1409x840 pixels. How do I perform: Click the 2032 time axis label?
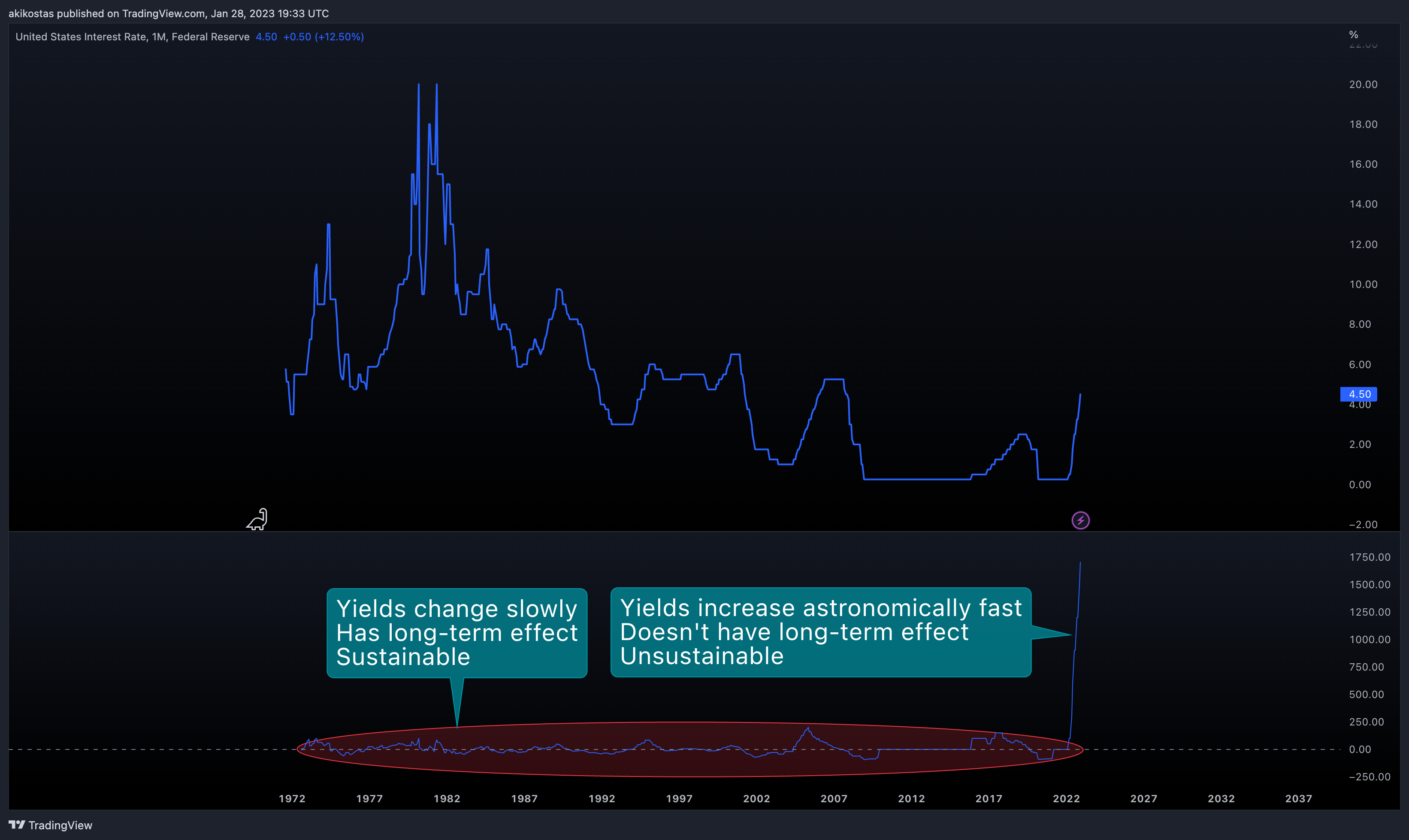[x=1222, y=799]
